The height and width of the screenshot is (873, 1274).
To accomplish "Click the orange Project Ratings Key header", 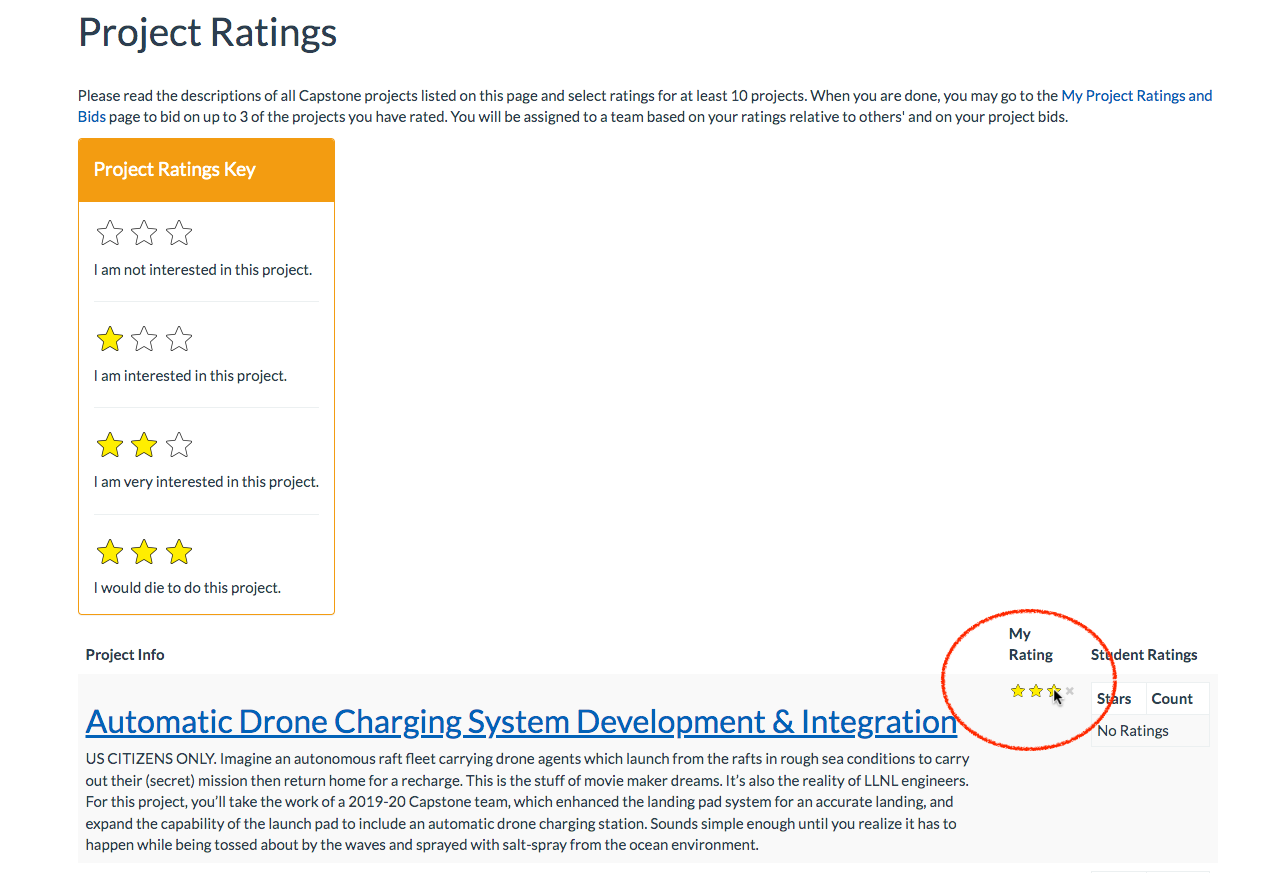I will pyautogui.click(x=206, y=170).
